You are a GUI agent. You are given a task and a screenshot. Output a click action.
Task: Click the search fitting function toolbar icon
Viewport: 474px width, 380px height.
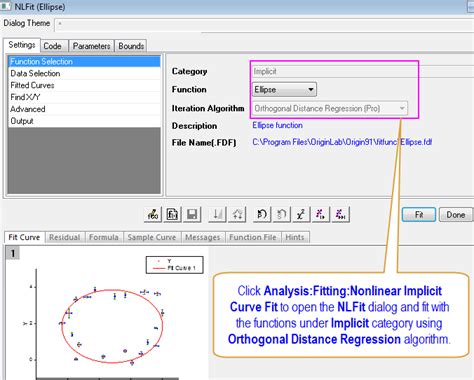coord(153,214)
